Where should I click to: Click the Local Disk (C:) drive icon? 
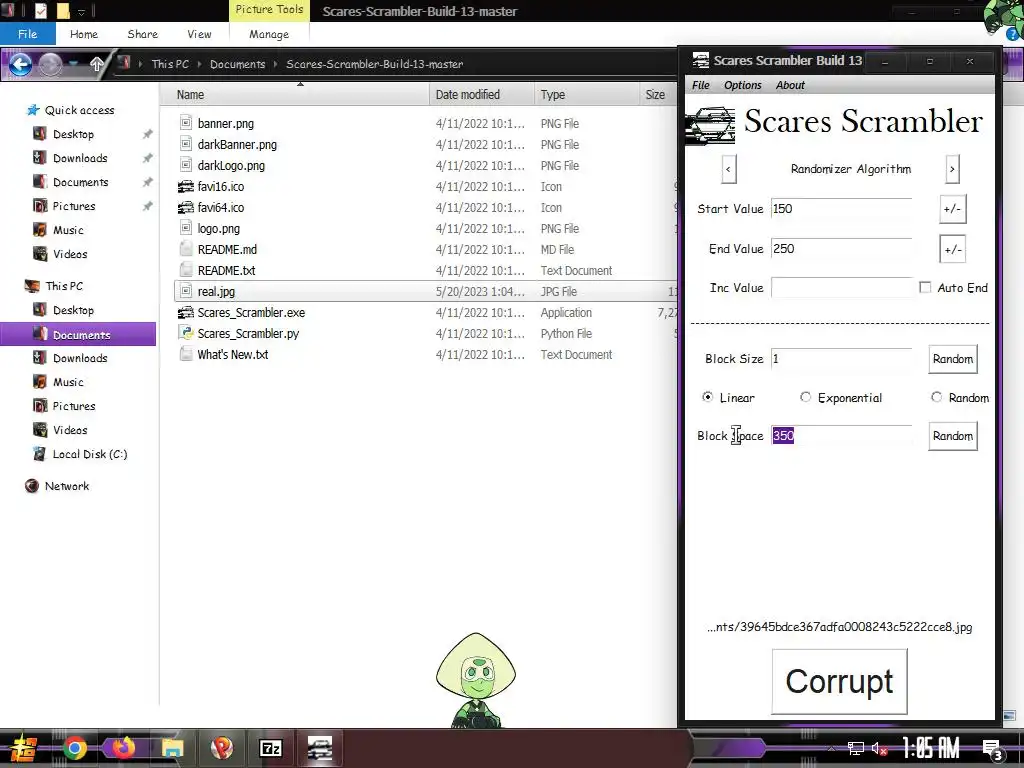[x=40, y=454]
